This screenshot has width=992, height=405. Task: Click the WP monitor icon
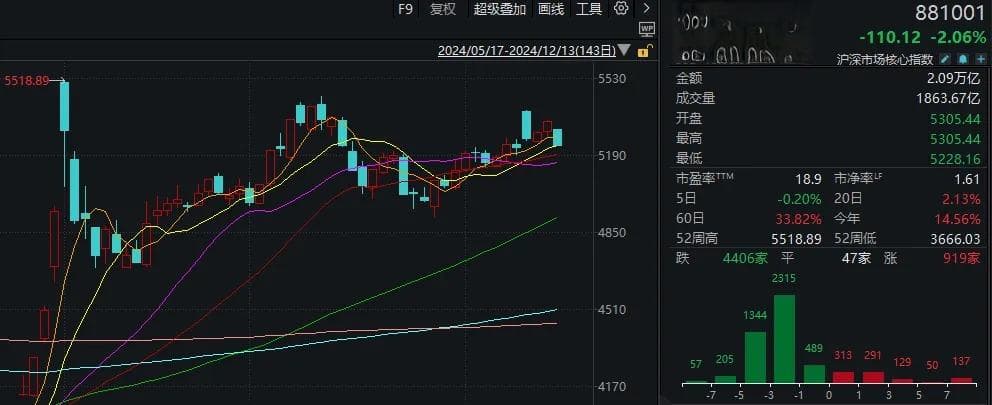click(x=646, y=28)
